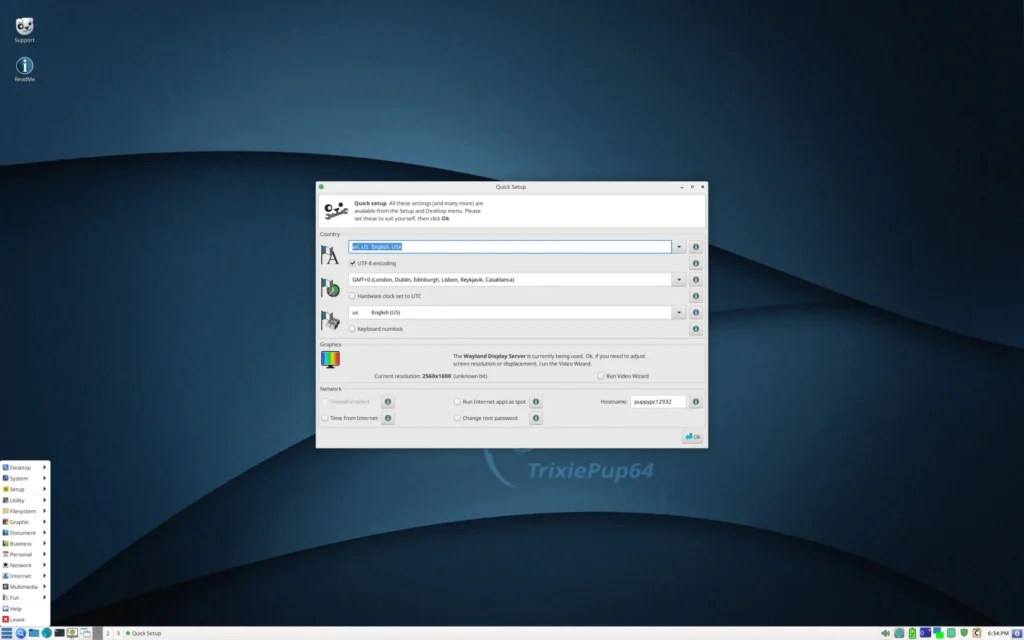The image size is (1024, 640).
Task: Open the volume control in system tray
Action: (x=886, y=633)
